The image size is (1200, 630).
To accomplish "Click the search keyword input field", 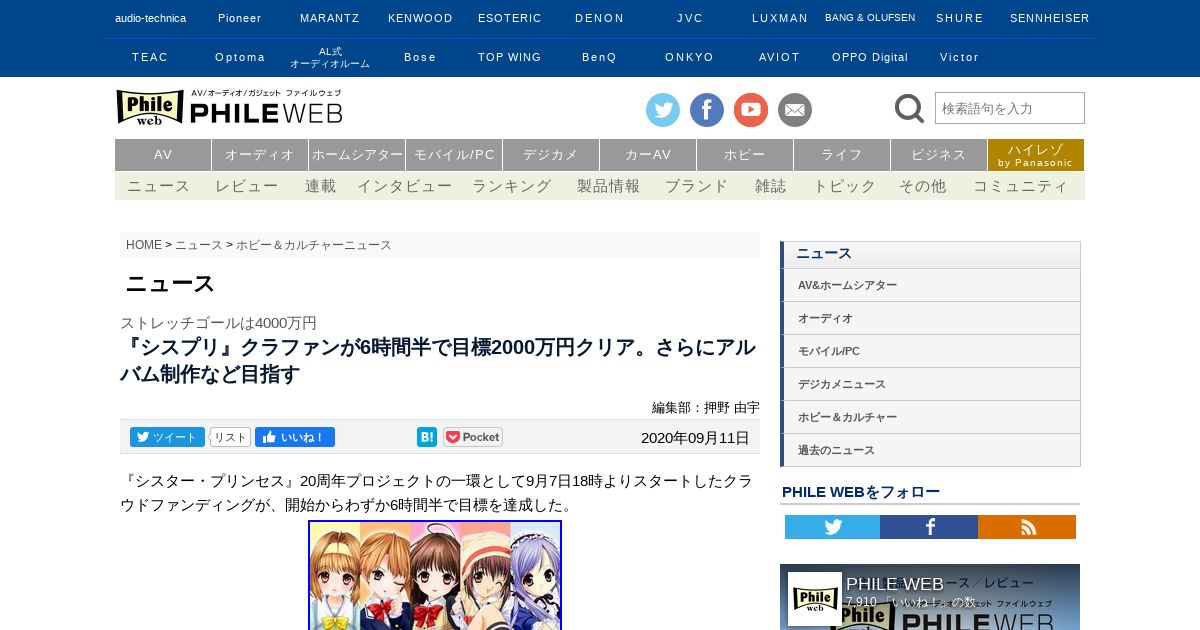I will coord(1010,108).
